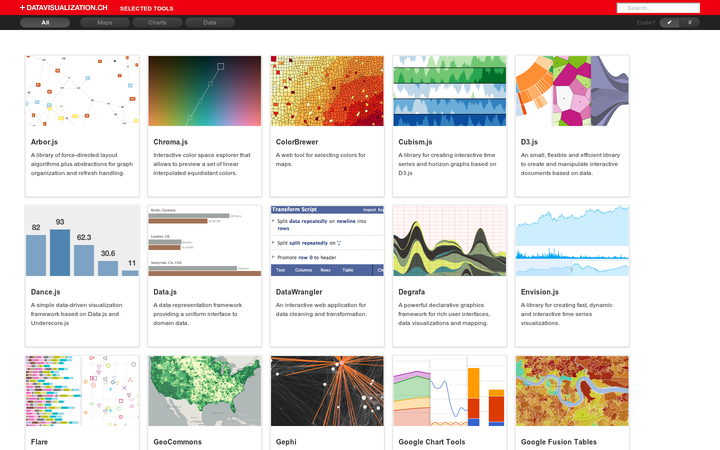Disable Code with the X toggle
Image resolution: width=720 pixels, height=450 pixels.
click(690, 22)
